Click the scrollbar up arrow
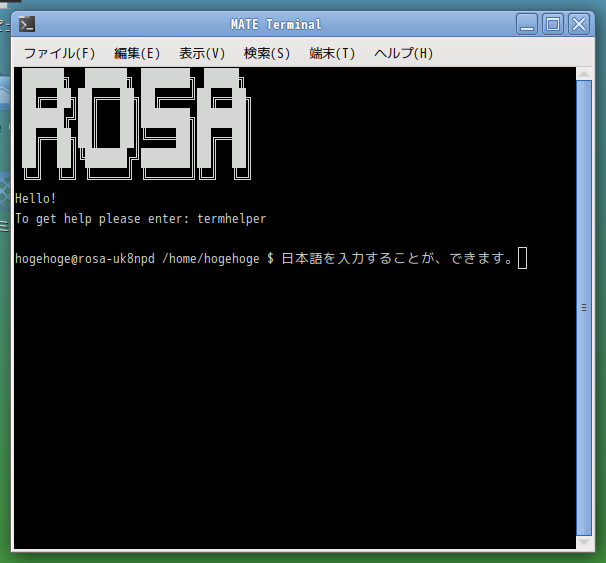The width and height of the screenshot is (606, 563). tap(584, 73)
